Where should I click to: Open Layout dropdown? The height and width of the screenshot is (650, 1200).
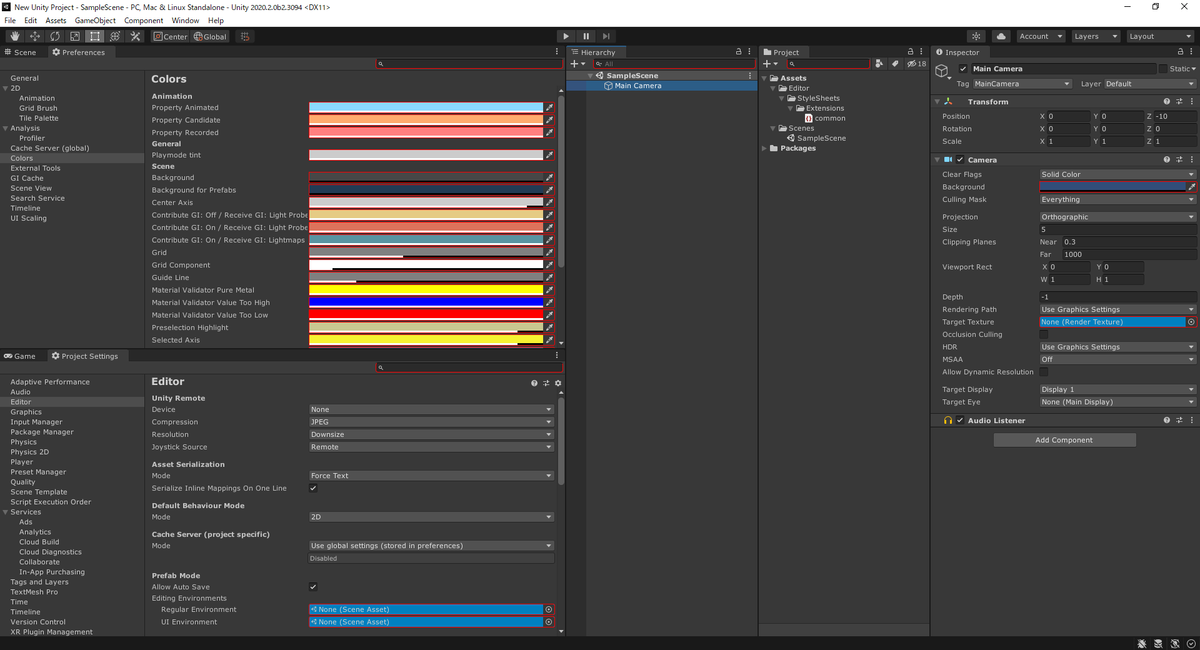[x=1160, y=36]
